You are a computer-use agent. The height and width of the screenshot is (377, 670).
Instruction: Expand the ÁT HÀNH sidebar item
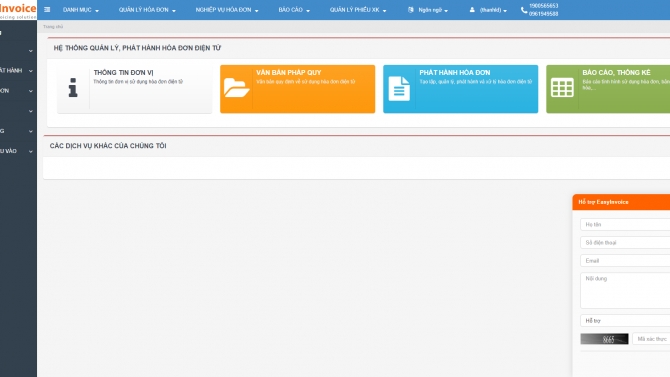click(18, 71)
